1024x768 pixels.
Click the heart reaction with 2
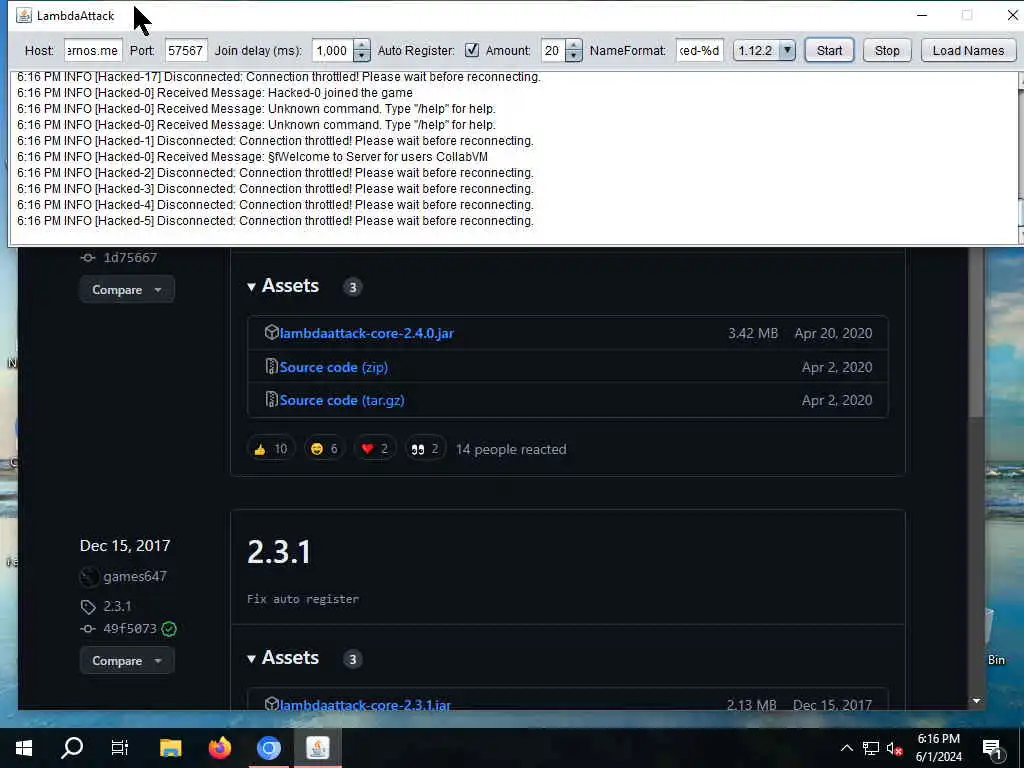click(x=375, y=449)
